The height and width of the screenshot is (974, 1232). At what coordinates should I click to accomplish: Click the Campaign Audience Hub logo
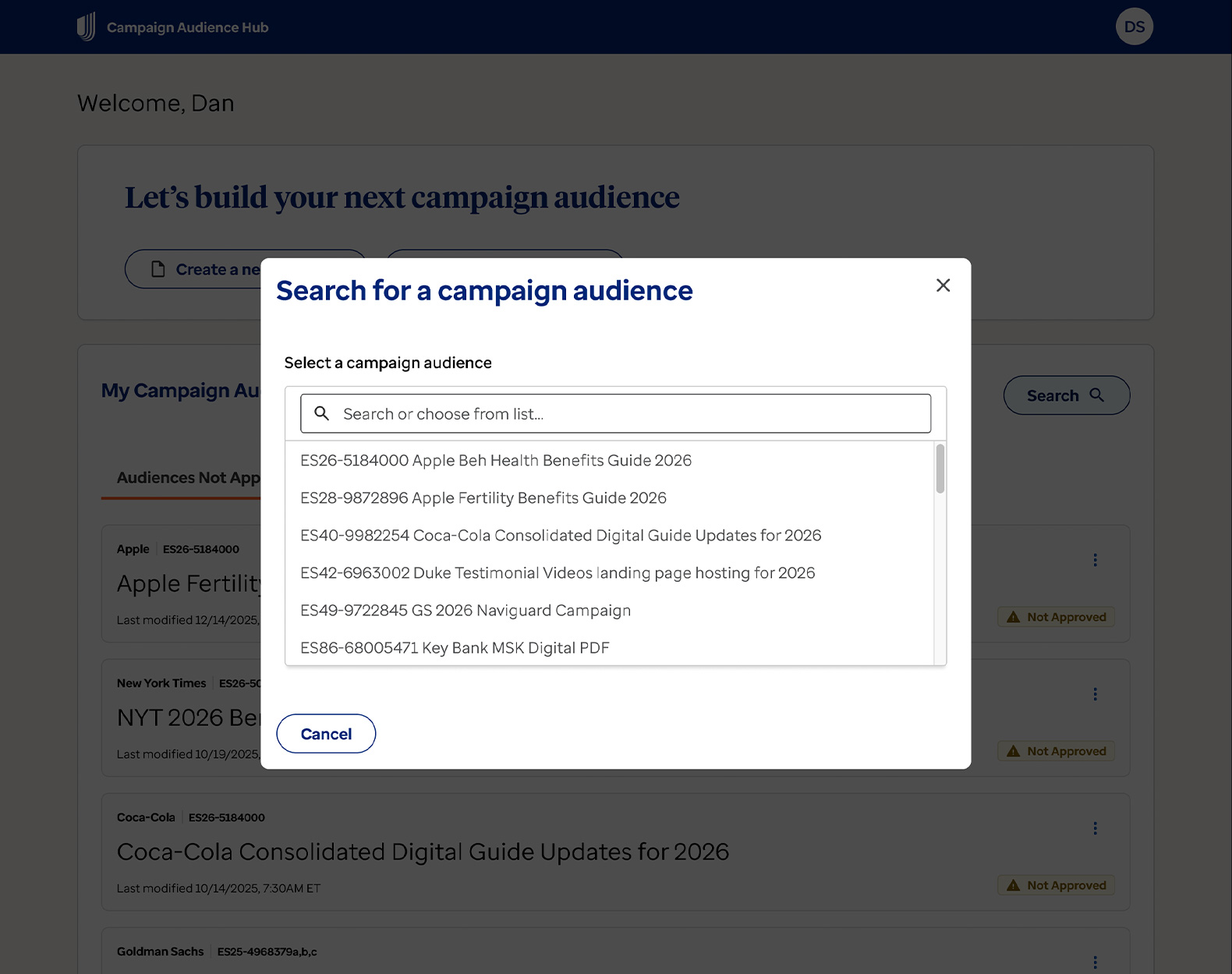pos(87,27)
